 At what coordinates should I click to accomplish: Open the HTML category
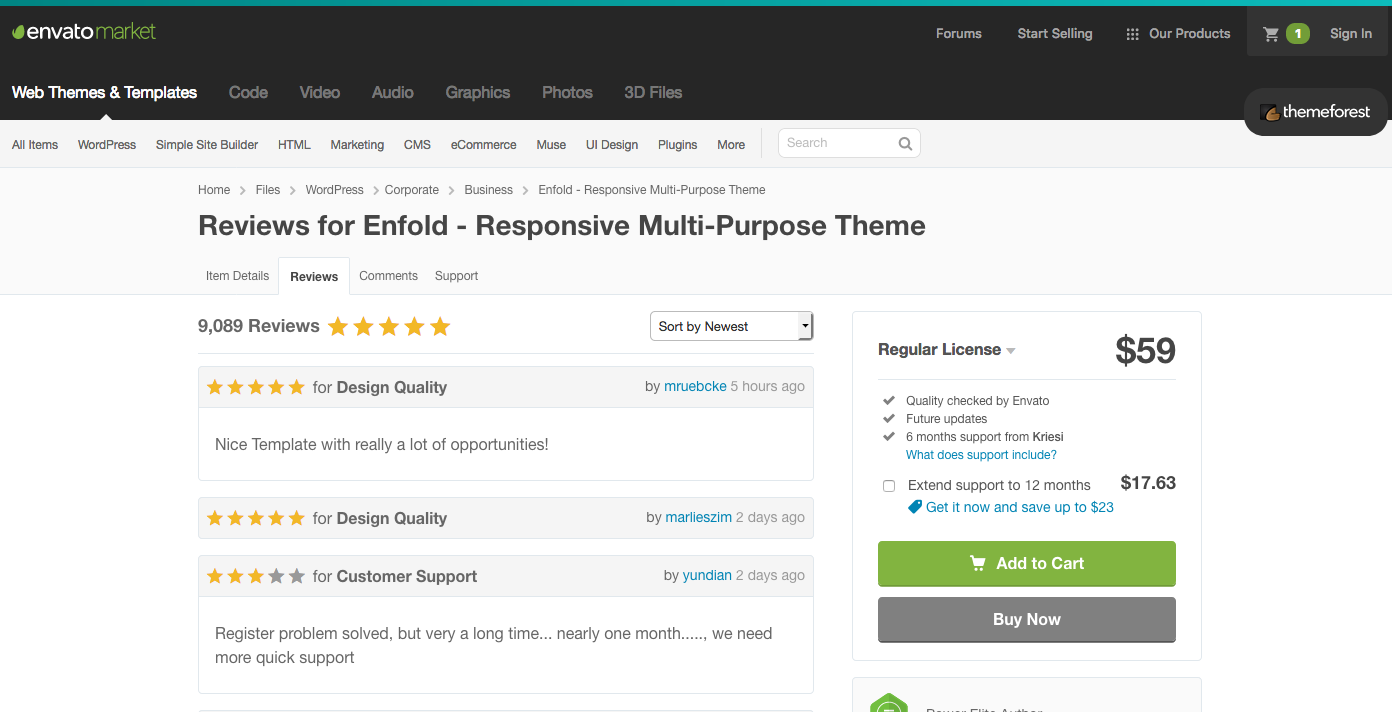(294, 145)
